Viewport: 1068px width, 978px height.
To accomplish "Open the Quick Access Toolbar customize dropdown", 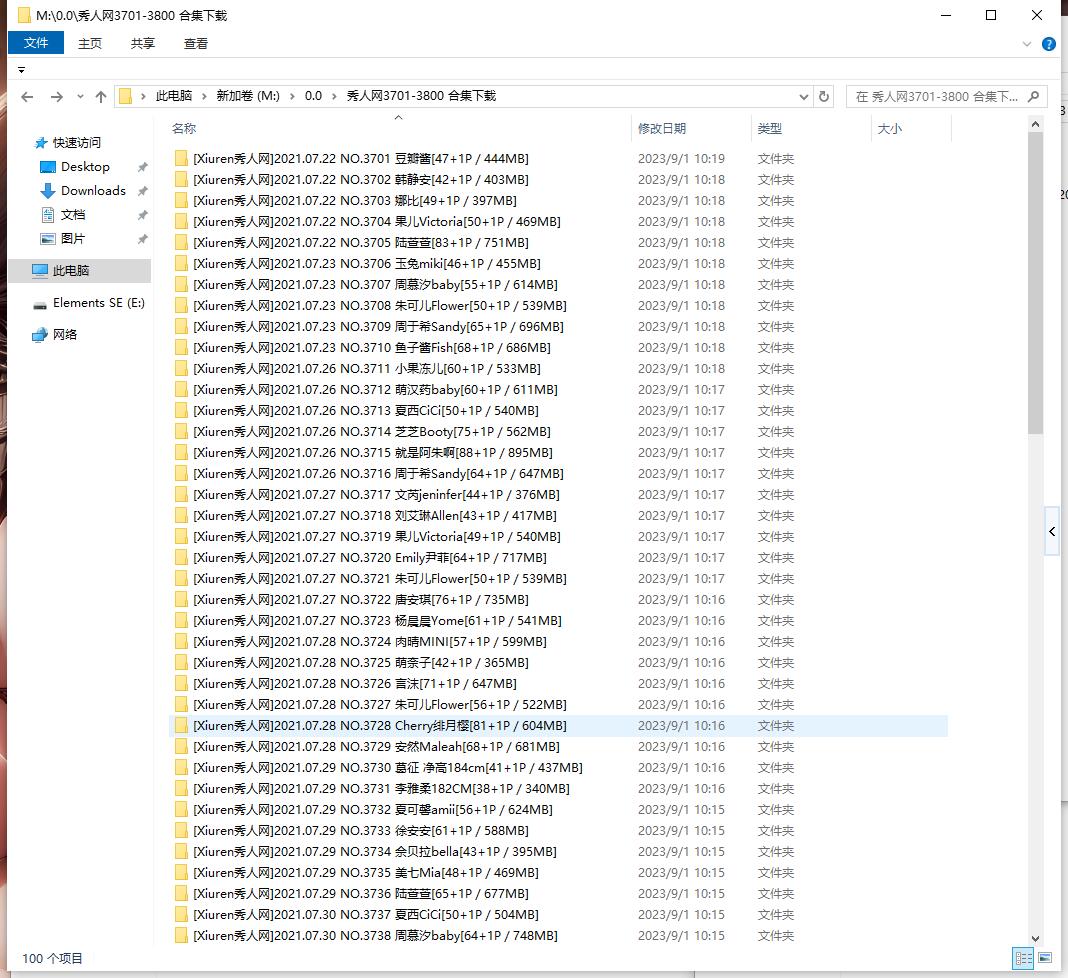I will click(x=21, y=70).
